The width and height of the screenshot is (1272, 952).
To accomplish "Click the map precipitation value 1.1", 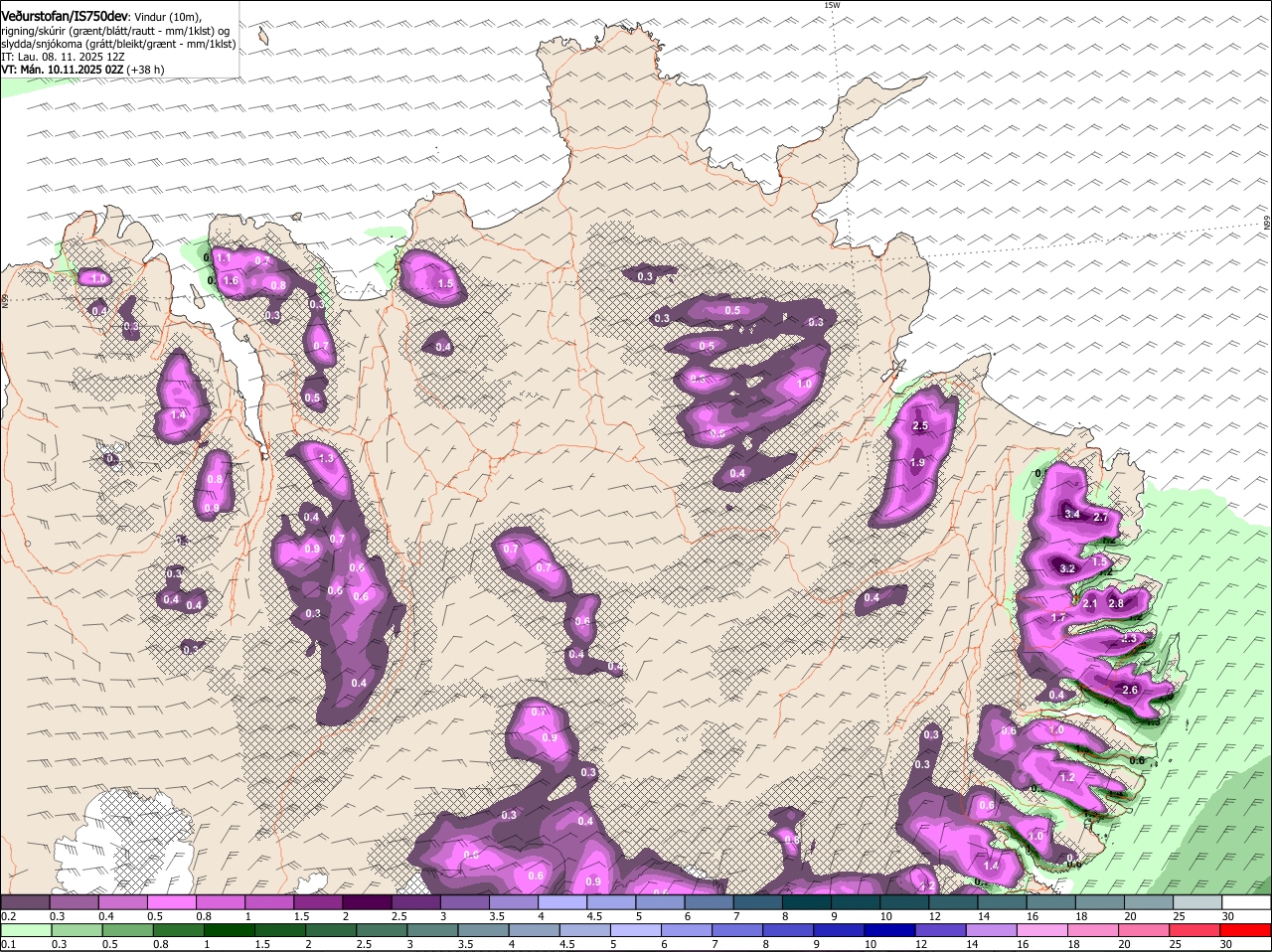I will (x=224, y=257).
